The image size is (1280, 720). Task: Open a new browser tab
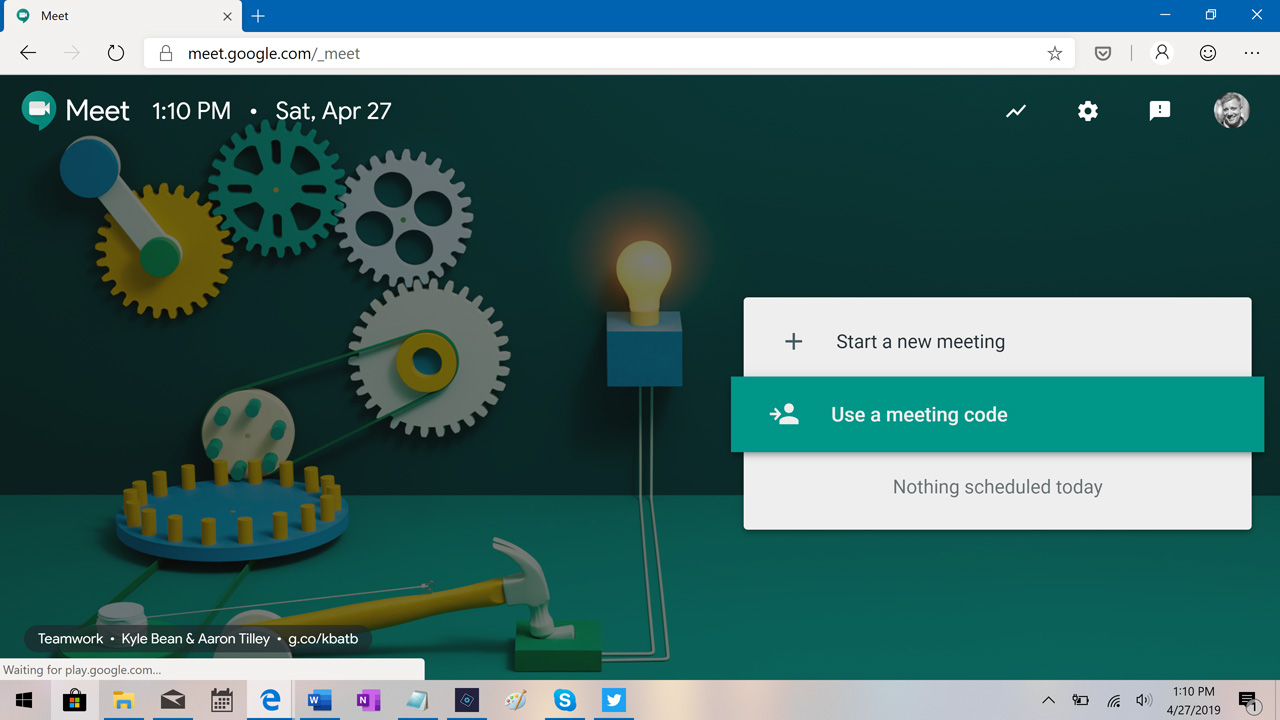tap(258, 16)
